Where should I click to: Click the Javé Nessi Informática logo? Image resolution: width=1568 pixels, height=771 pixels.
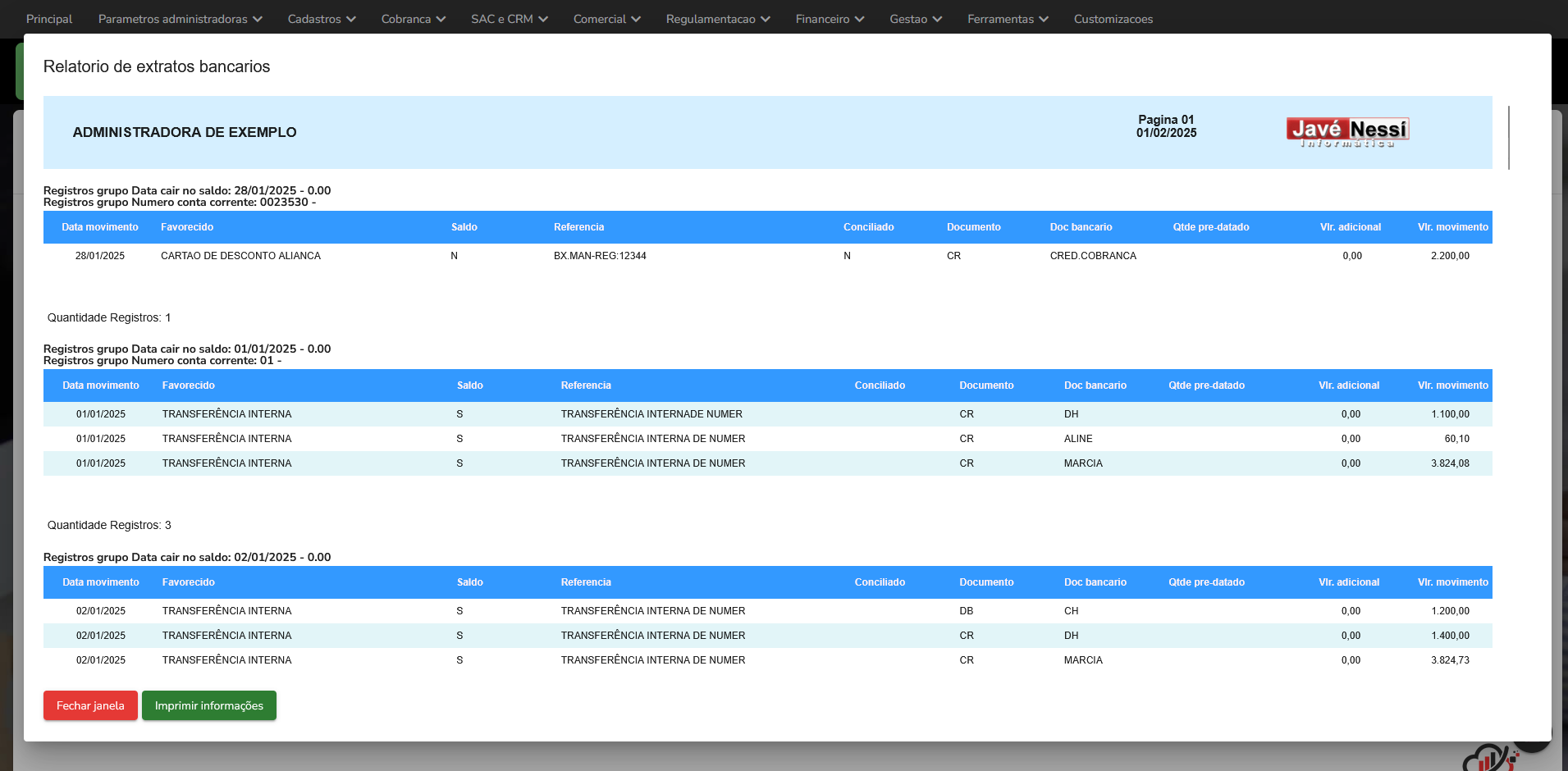pyautogui.click(x=1347, y=132)
